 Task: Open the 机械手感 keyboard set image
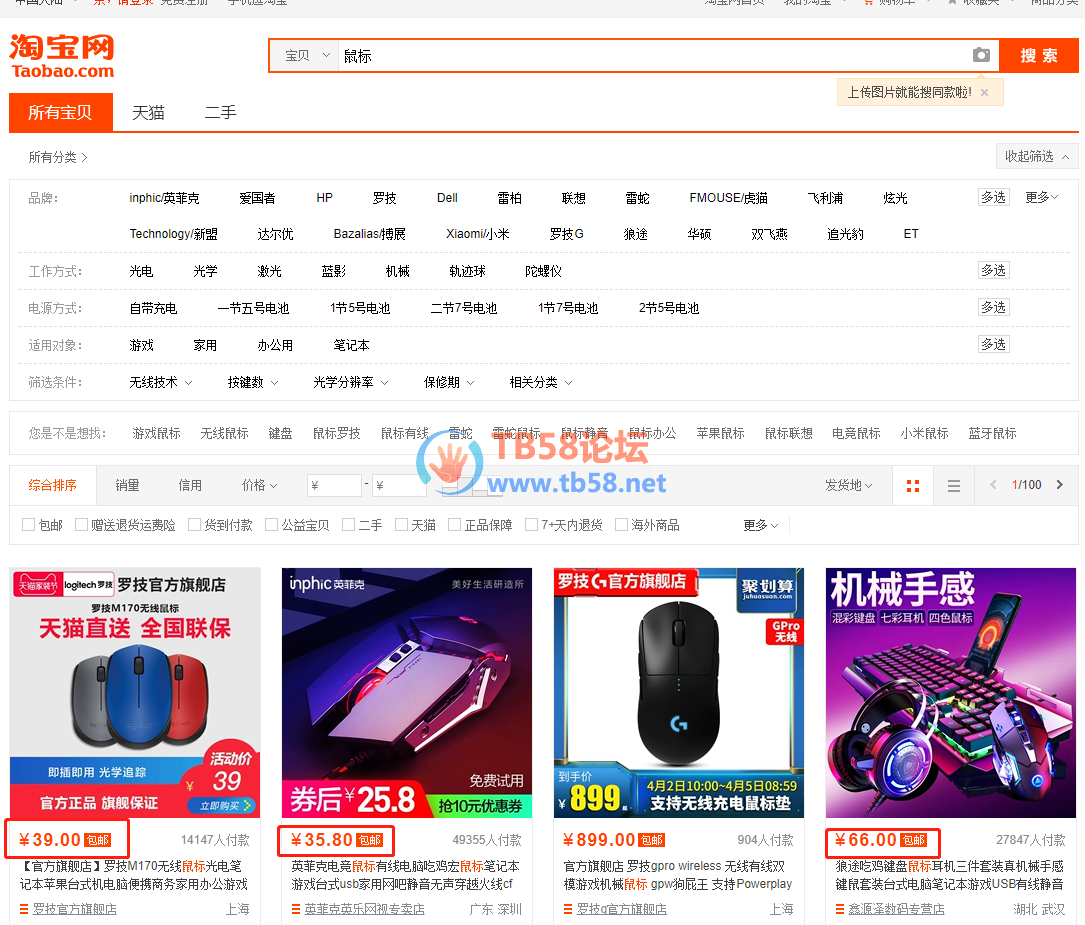pos(951,693)
